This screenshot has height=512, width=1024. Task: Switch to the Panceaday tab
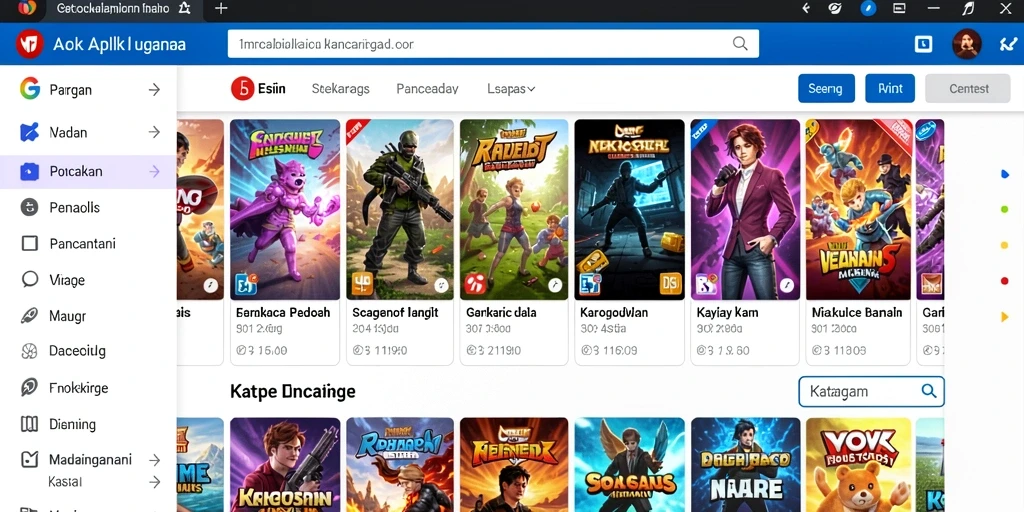click(x=427, y=89)
